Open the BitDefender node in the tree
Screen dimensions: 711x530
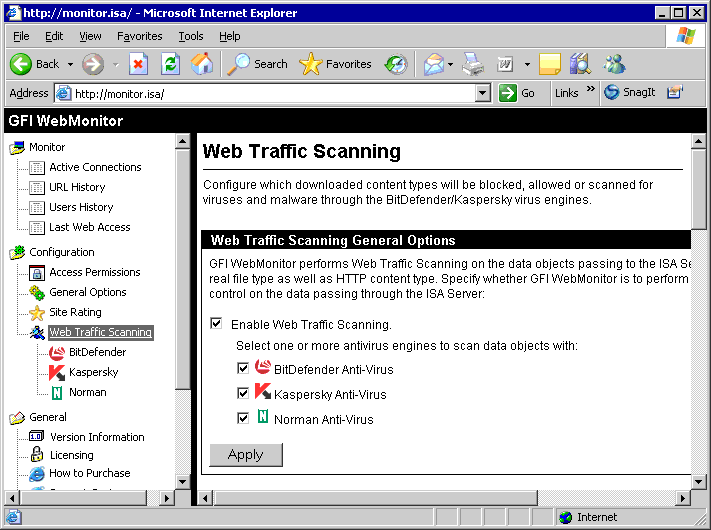pyautogui.click(x=97, y=352)
